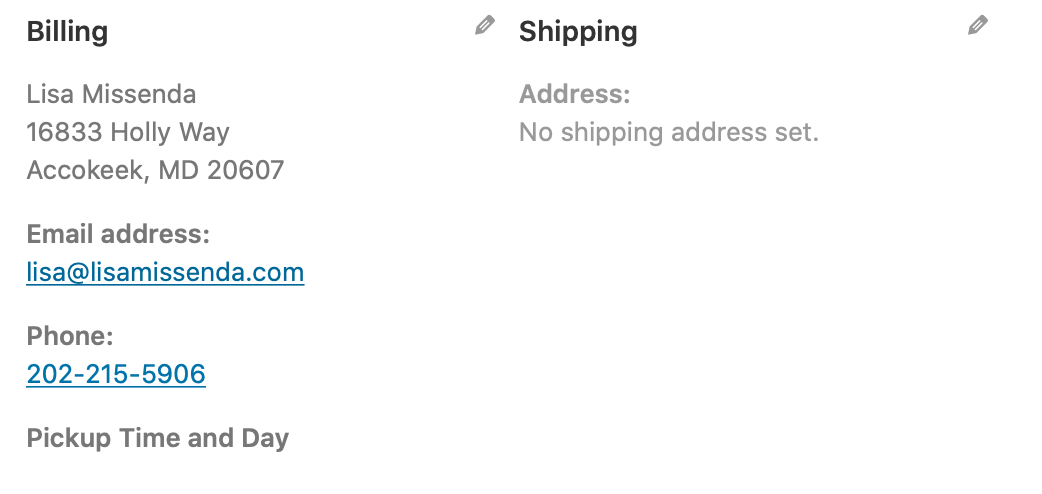
Task: Edit the Shipping address with pencil icon
Action: coord(978,25)
